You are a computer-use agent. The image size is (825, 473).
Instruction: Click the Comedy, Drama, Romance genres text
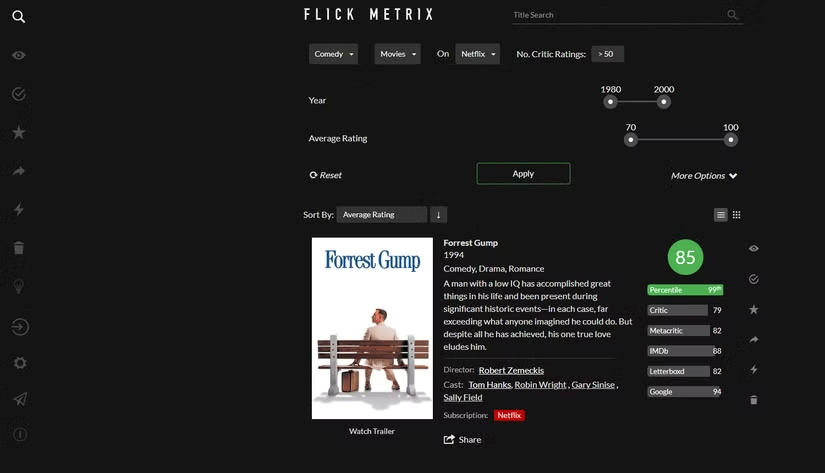pos(494,269)
